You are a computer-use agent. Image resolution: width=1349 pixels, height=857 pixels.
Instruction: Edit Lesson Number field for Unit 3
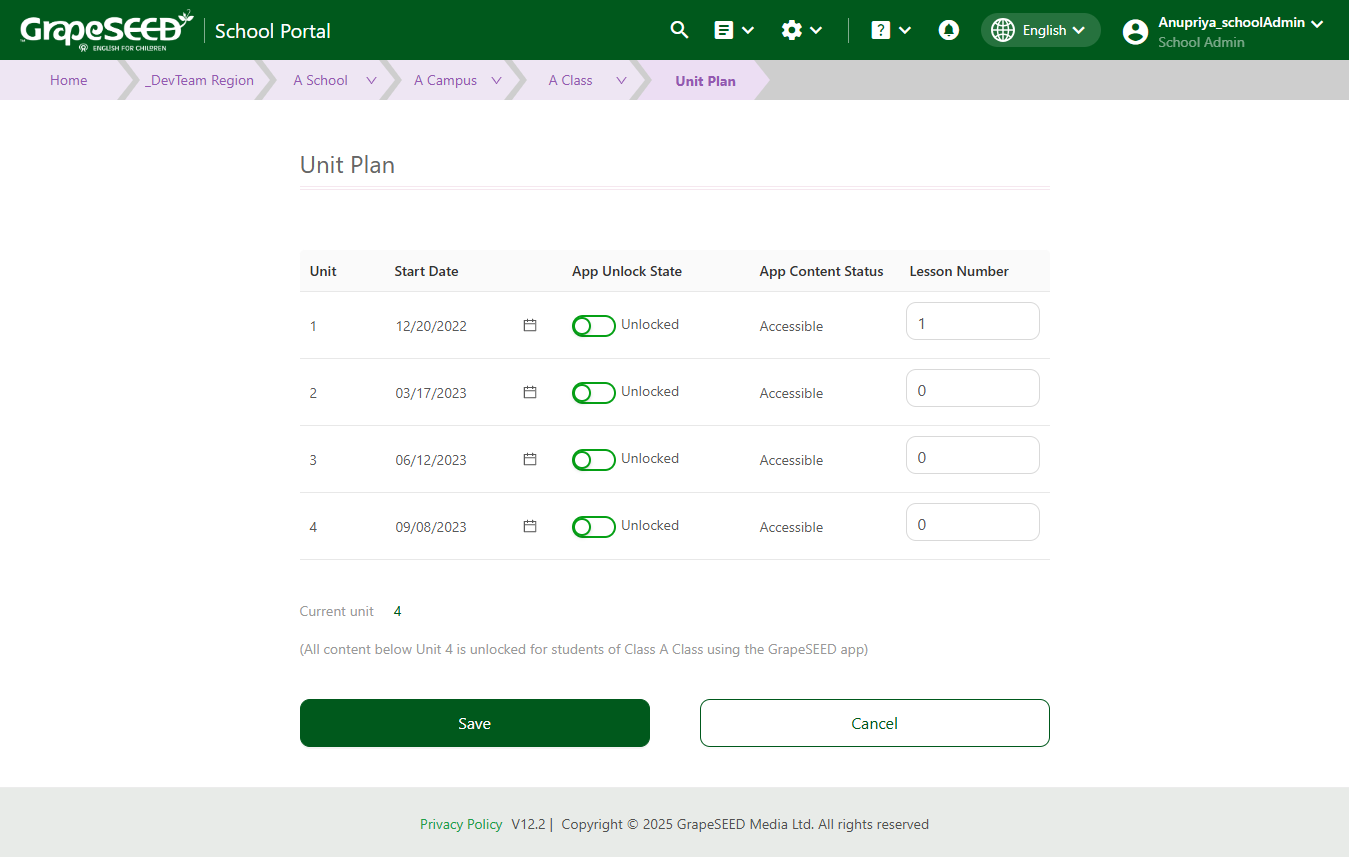(973, 455)
